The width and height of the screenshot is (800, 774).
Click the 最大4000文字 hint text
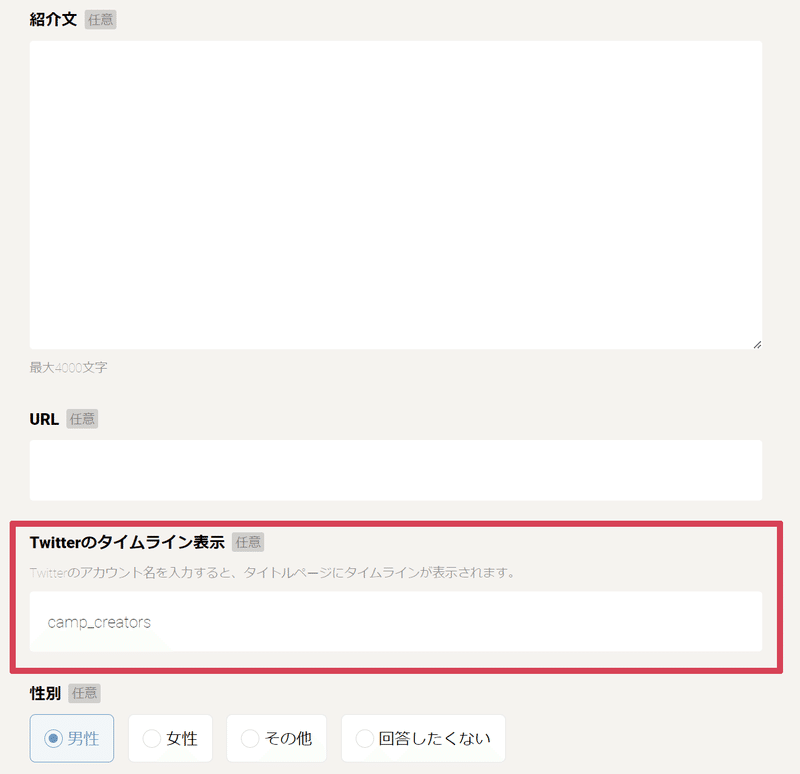[68, 367]
